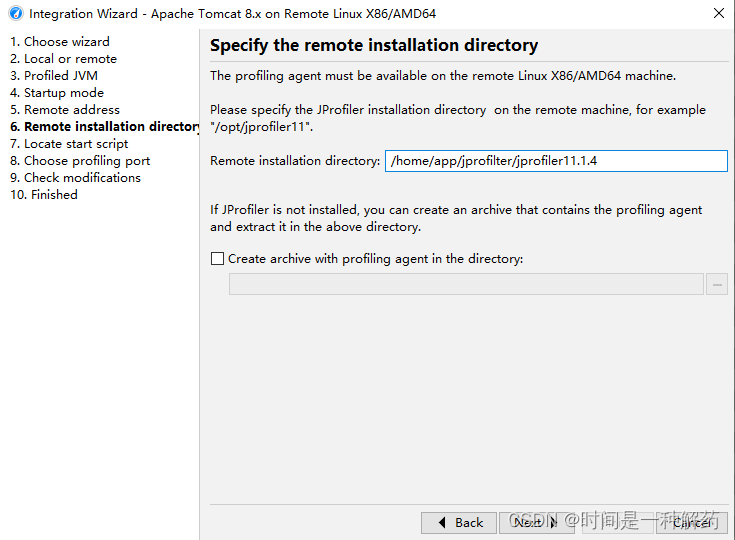
Task: Select step 5. Remote address
Action: click(65, 110)
